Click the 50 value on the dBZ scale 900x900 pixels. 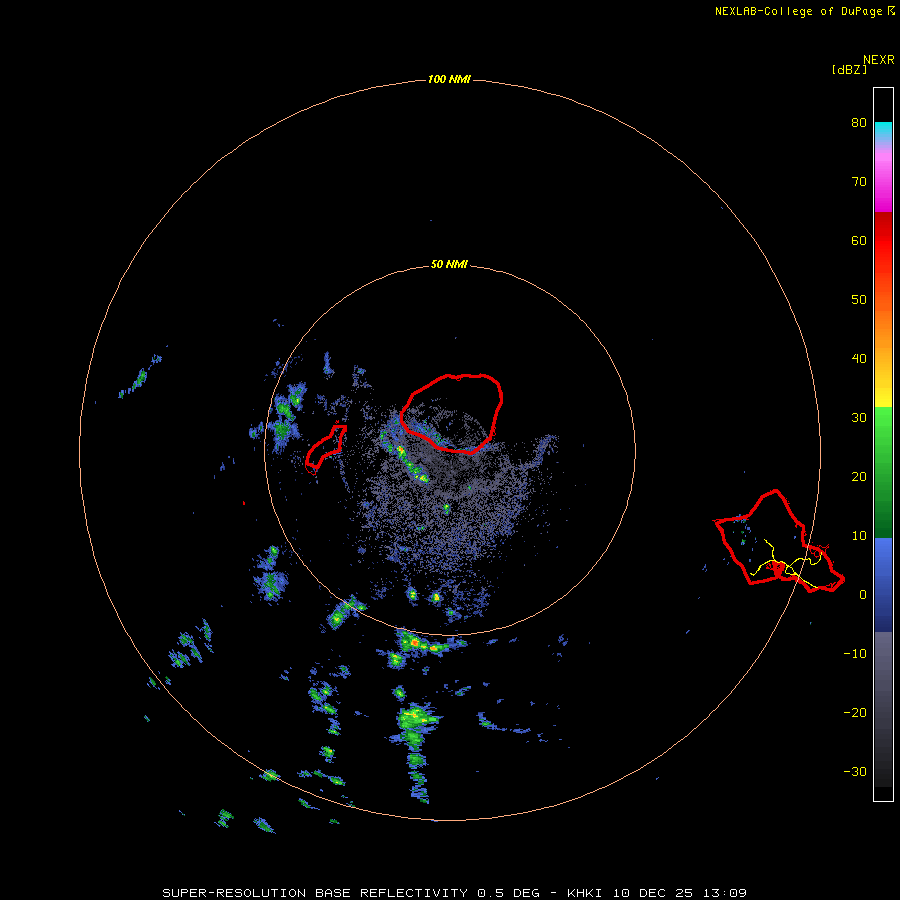(859, 300)
